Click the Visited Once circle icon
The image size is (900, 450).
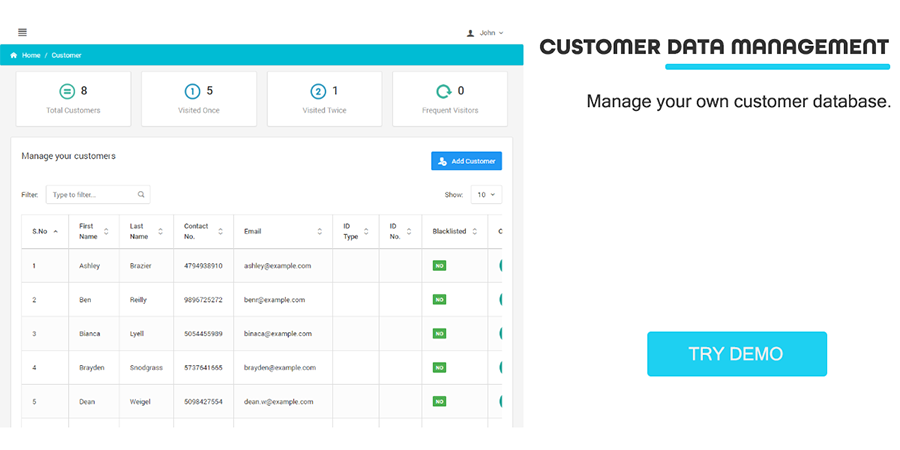(192, 91)
